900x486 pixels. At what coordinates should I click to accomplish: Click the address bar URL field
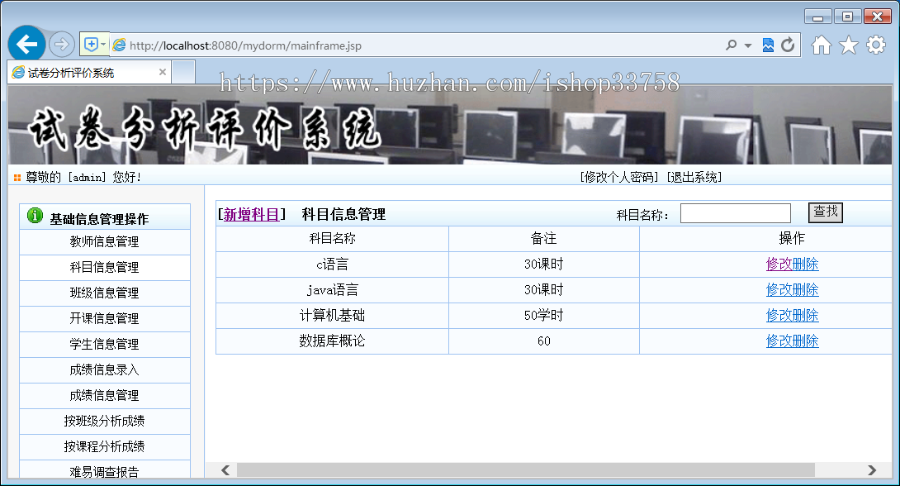tap(416, 45)
